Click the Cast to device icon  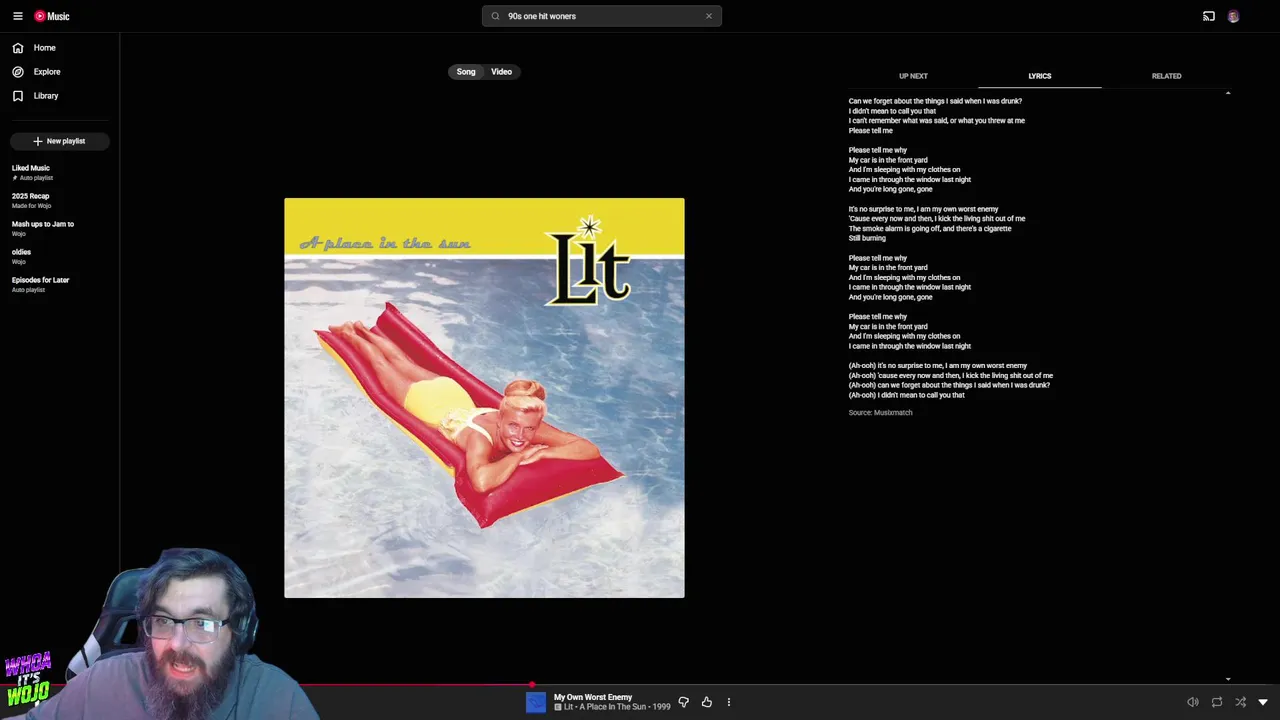(x=1209, y=16)
